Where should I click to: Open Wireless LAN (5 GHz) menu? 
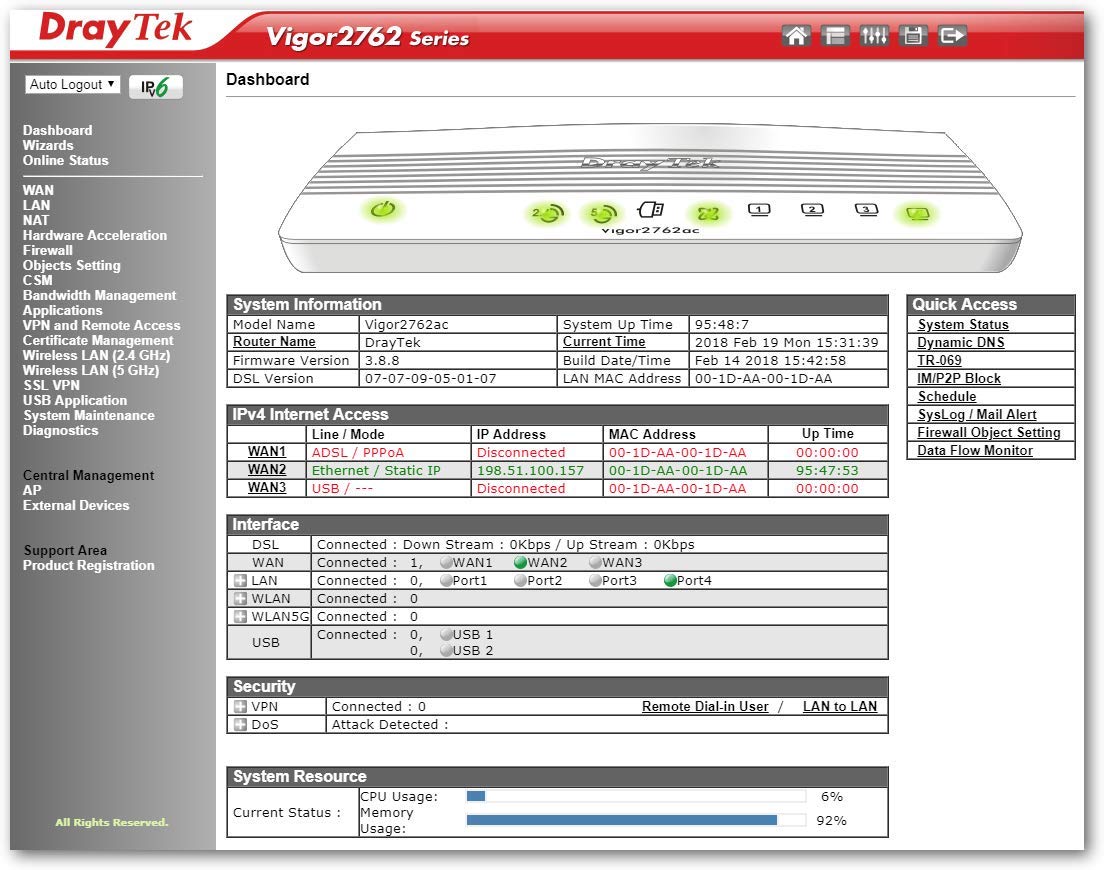pos(91,370)
